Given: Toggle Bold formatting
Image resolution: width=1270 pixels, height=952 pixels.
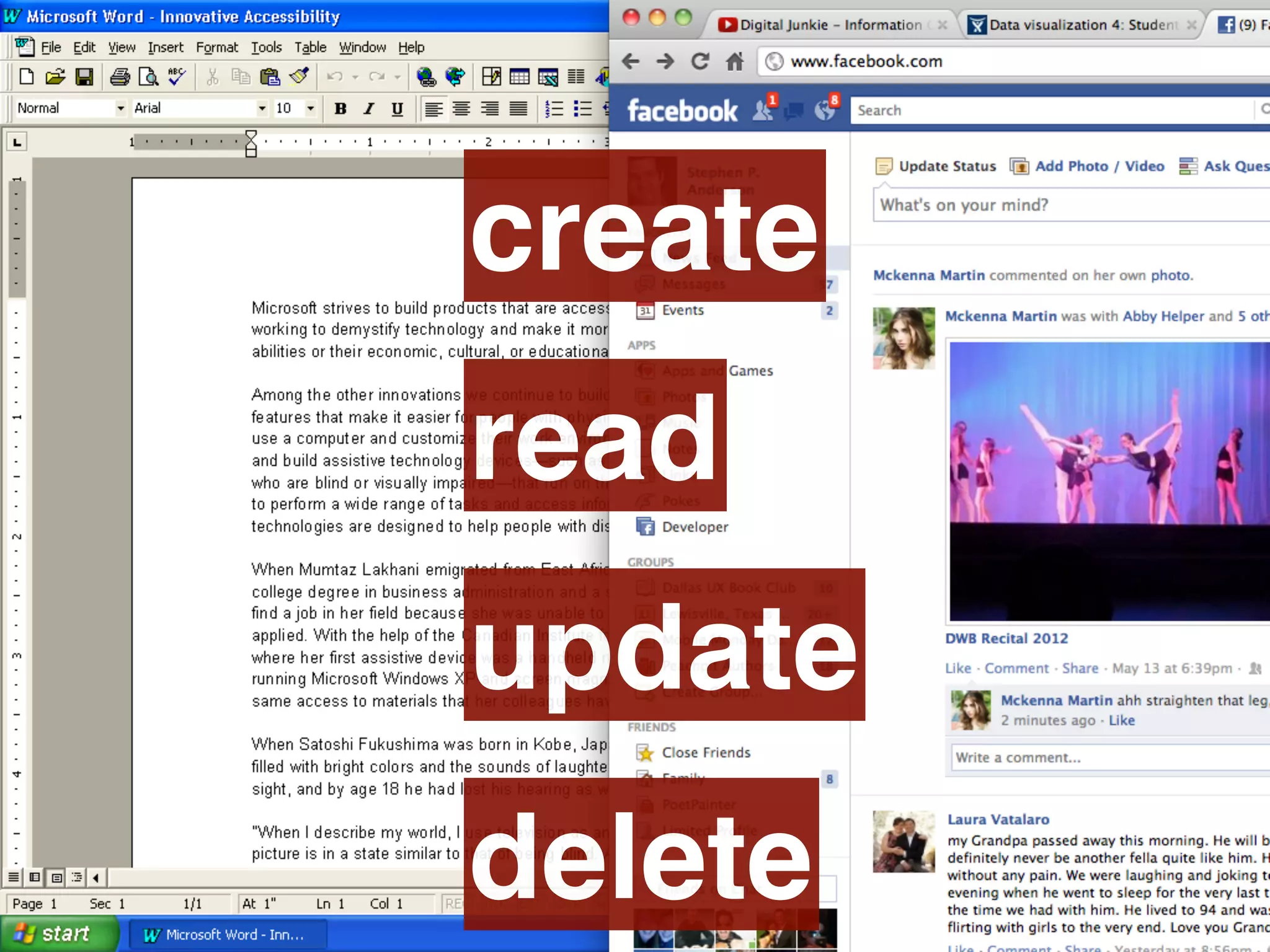Looking at the screenshot, I should pyautogui.click(x=340, y=109).
